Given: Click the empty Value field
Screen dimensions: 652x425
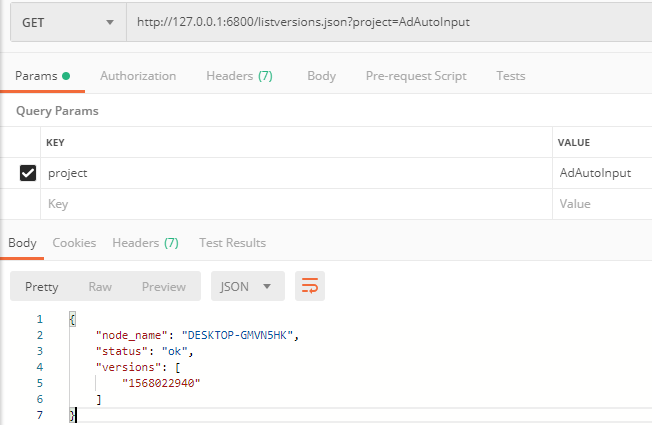Looking at the screenshot, I should pos(600,204).
